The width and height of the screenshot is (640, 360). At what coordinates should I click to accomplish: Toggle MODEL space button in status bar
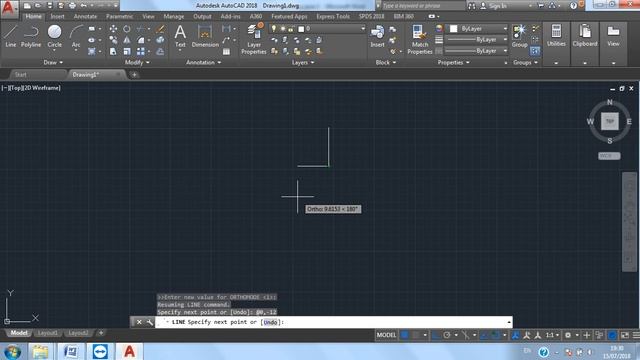click(386, 335)
